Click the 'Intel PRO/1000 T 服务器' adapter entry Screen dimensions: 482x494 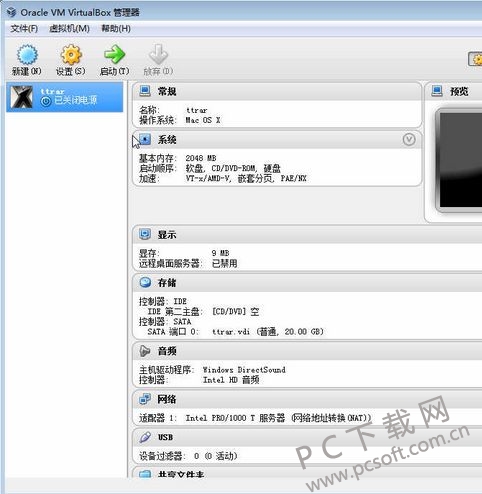[x=235, y=418]
